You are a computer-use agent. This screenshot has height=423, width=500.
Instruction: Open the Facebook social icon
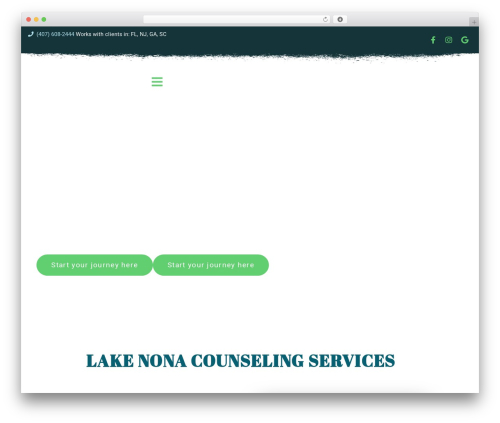coord(433,40)
